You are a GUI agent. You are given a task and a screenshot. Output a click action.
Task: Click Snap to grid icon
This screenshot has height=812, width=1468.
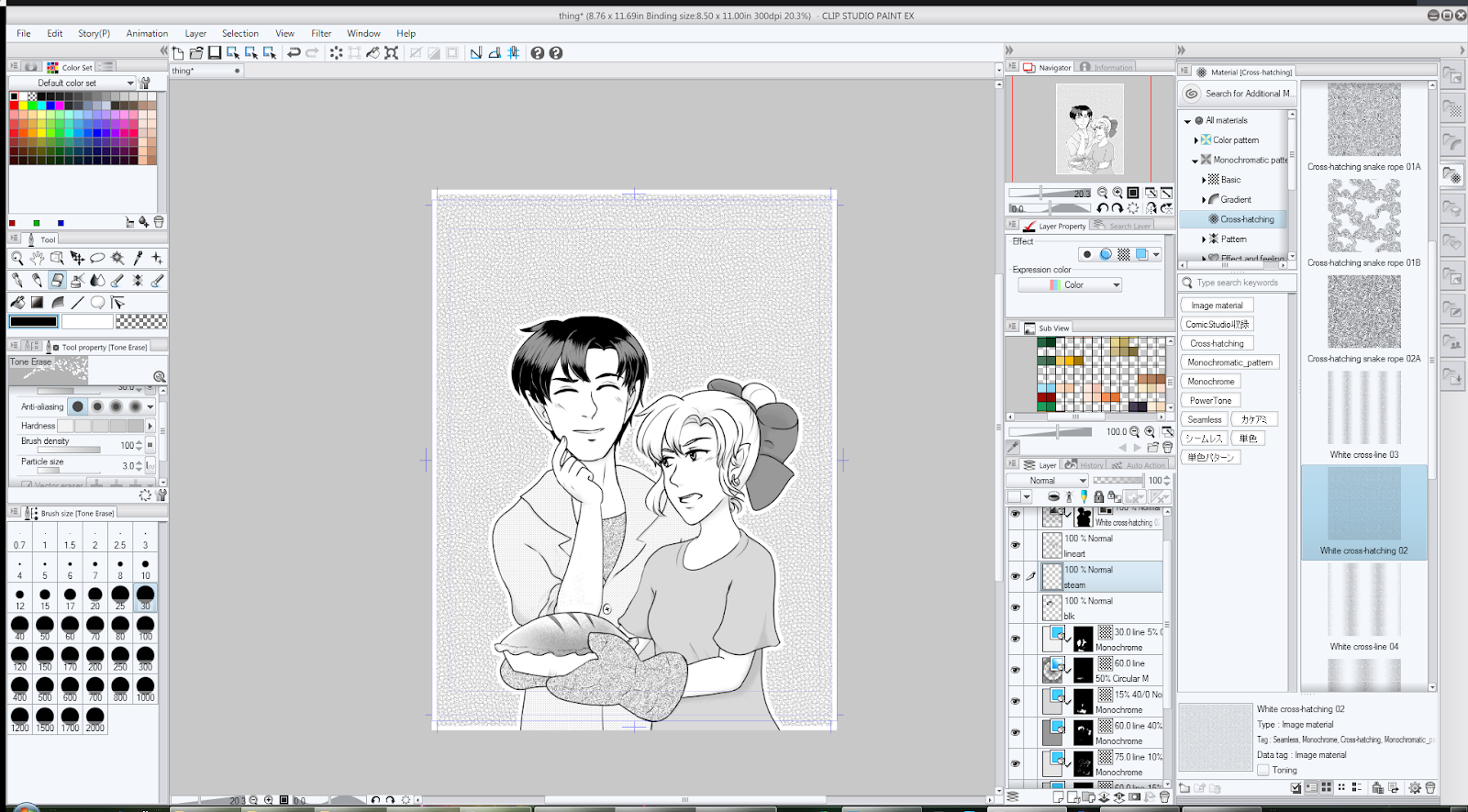[514, 53]
